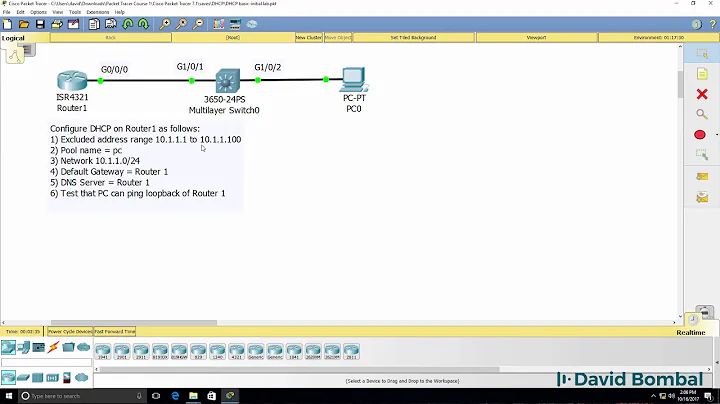Open the Options menu
Image resolution: width=720 pixels, height=404 pixels.
(x=38, y=12)
